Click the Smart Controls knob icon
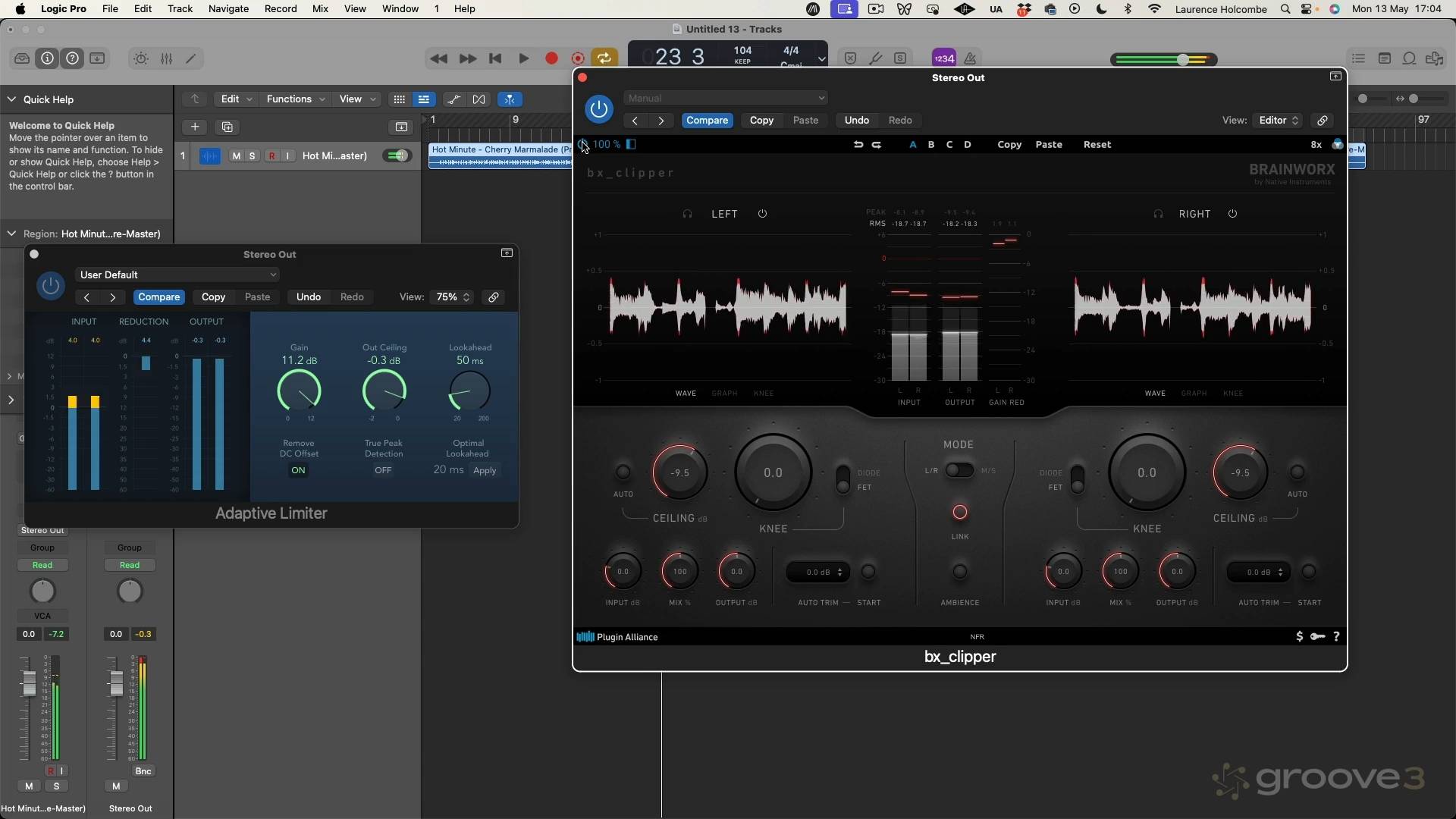Screen dimensions: 1456x819 click(x=141, y=58)
